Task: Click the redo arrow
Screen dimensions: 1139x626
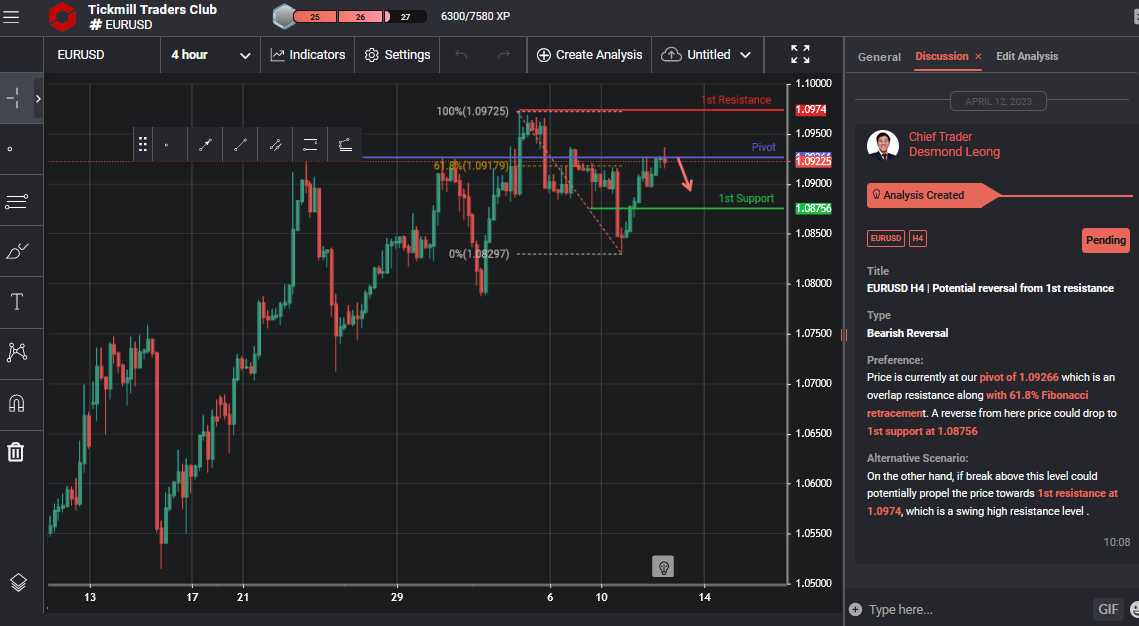Action: [503, 55]
